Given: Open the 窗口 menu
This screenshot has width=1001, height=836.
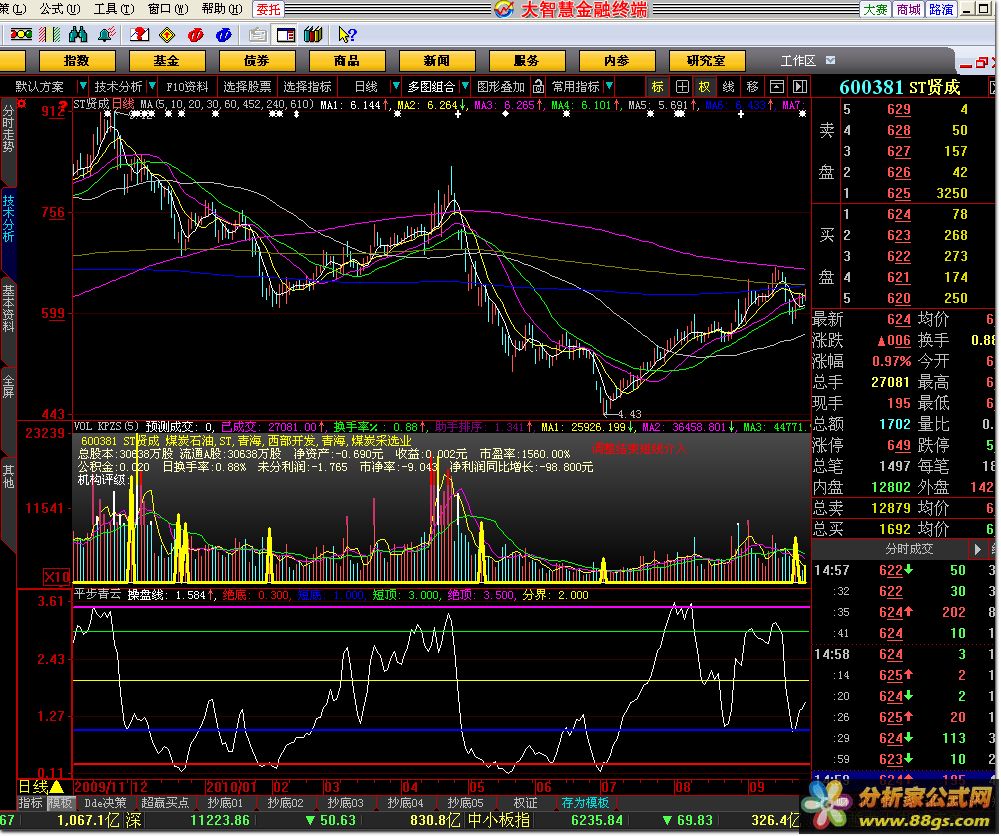Looking at the screenshot, I should pyautogui.click(x=168, y=9).
